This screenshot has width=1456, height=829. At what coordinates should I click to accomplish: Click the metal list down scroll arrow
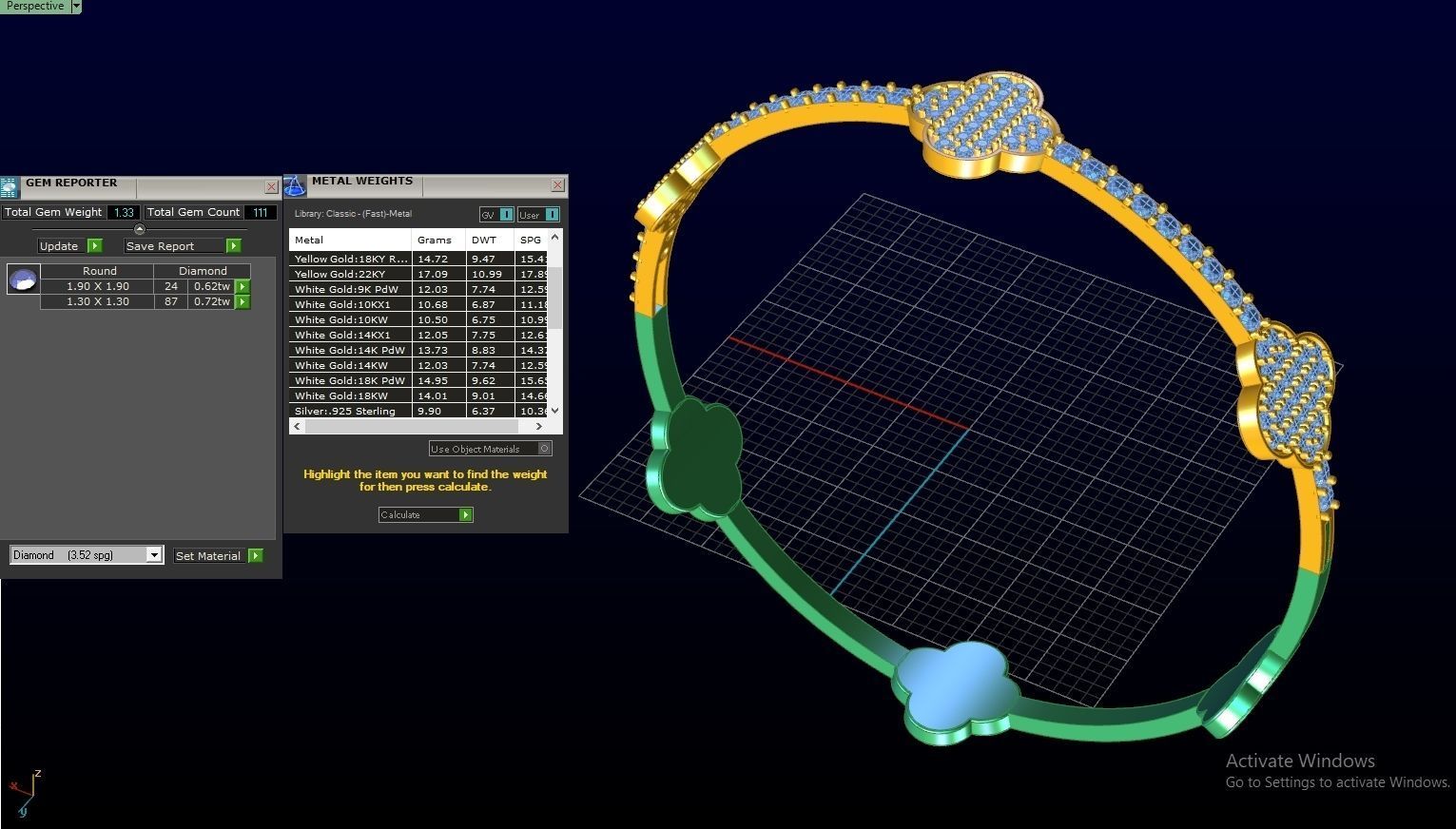click(555, 411)
